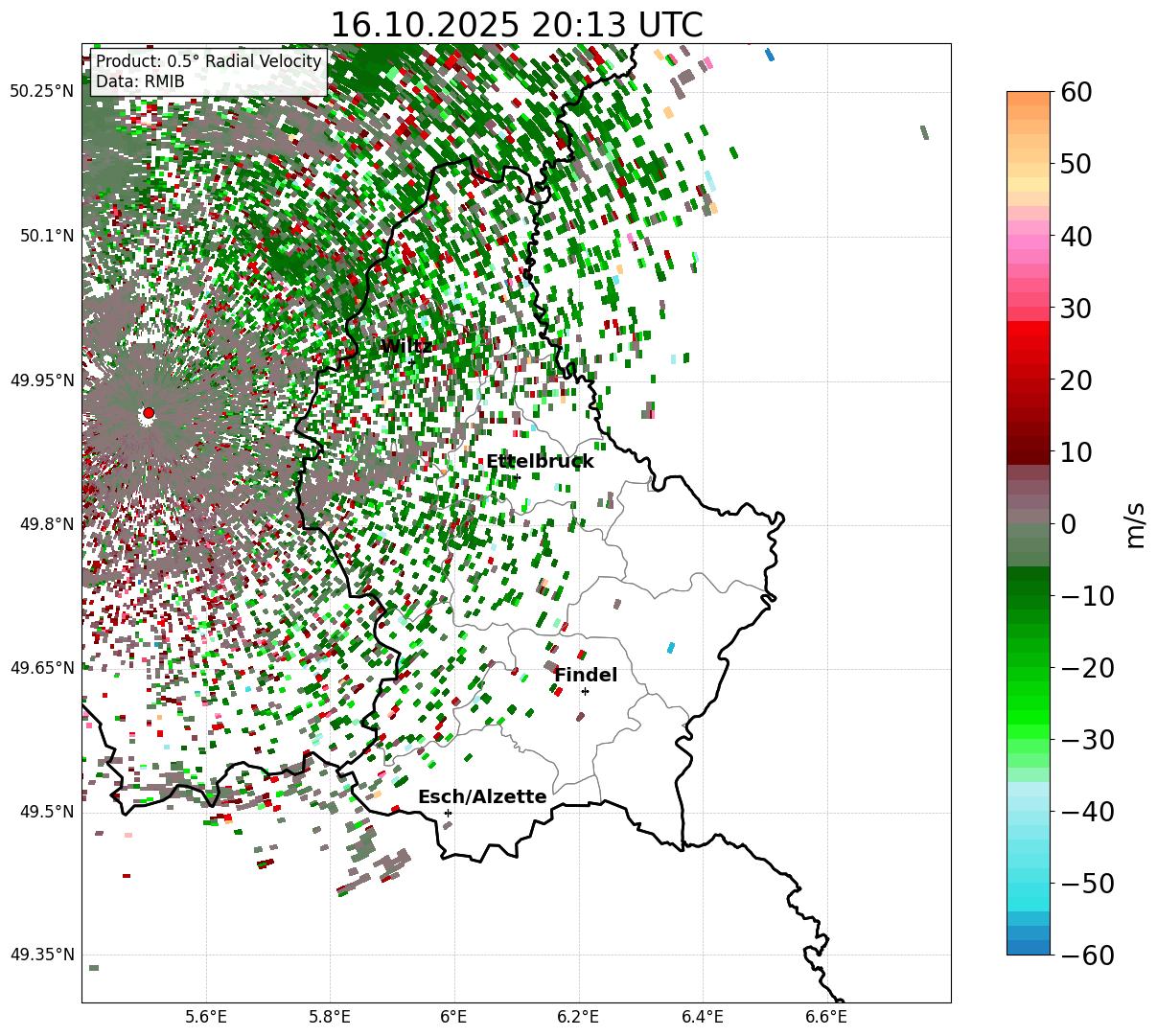Image resolution: width=1157 pixels, height=1036 pixels.
Task: Click the colorbar −30 tick label
Action: [x=1088, y=739]
